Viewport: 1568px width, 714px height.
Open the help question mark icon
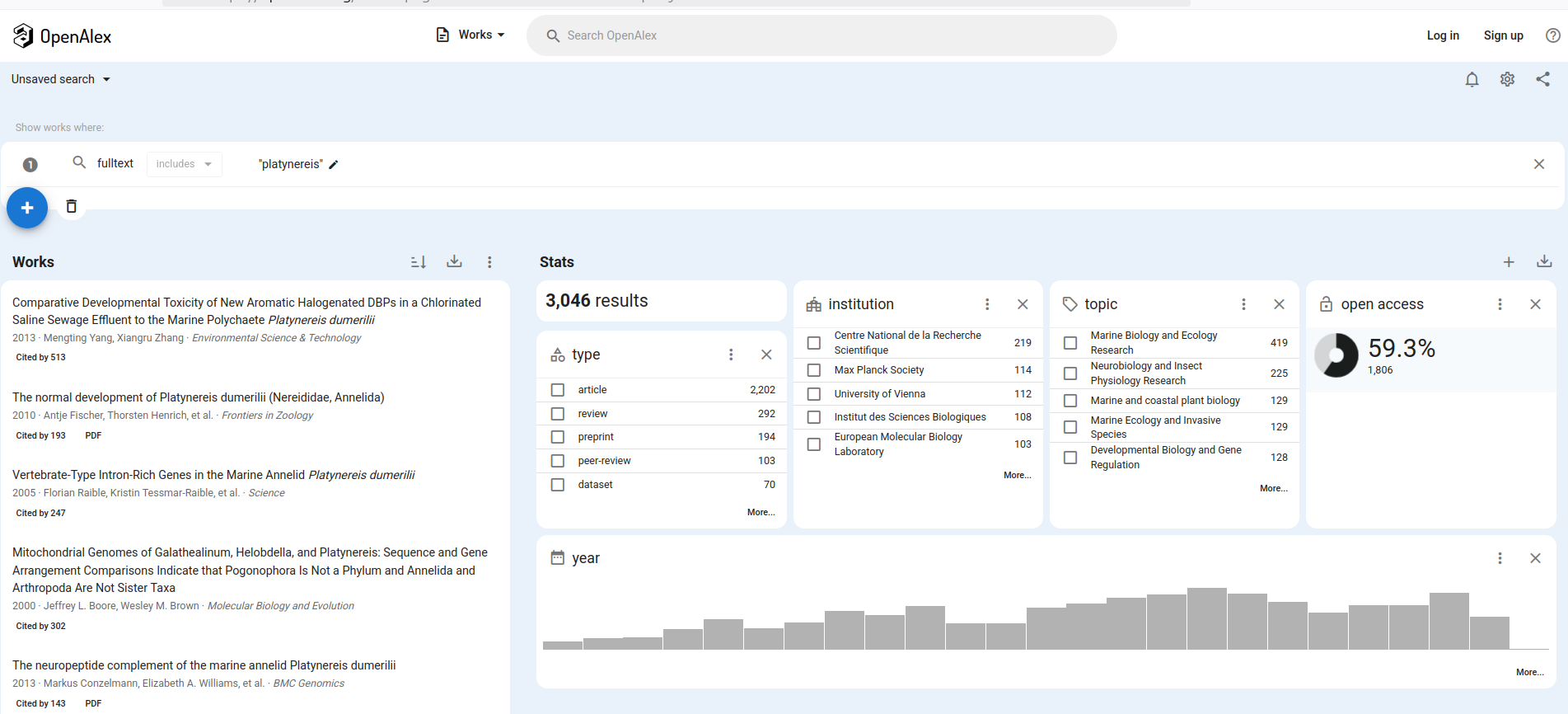tap(1552, 35)
